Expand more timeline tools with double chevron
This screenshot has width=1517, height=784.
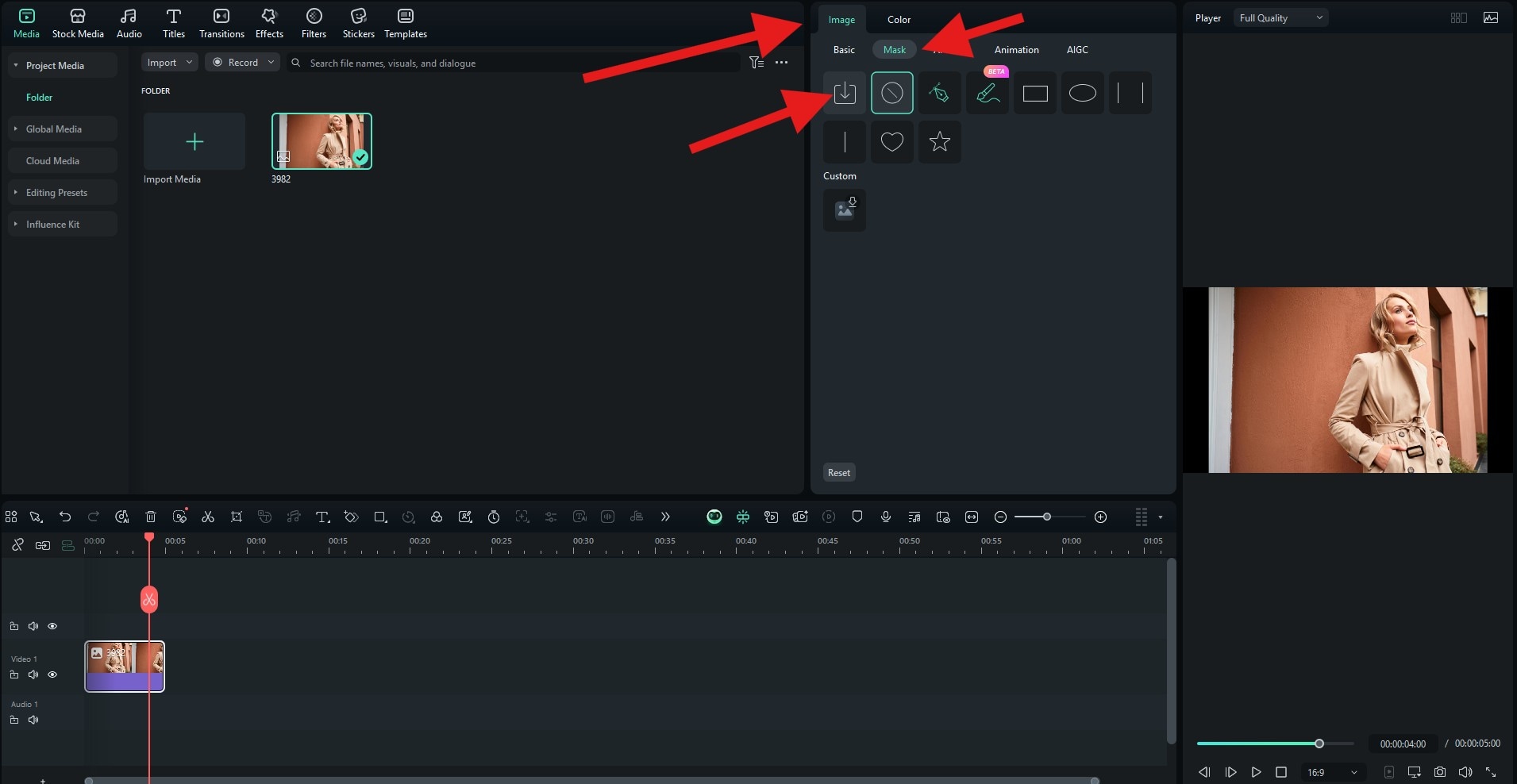[665, 517]
